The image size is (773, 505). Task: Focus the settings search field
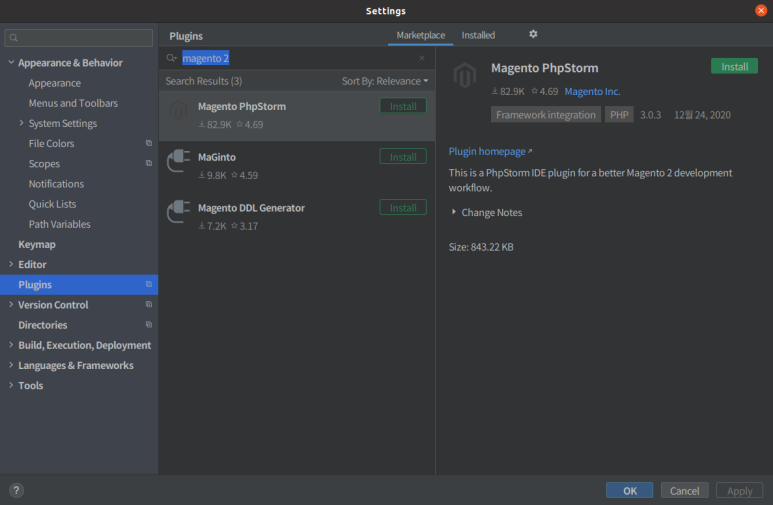pyautogui.click(x=79, y=37)
